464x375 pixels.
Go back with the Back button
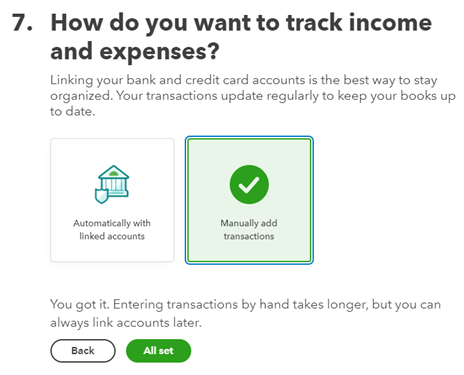[83, 351]
